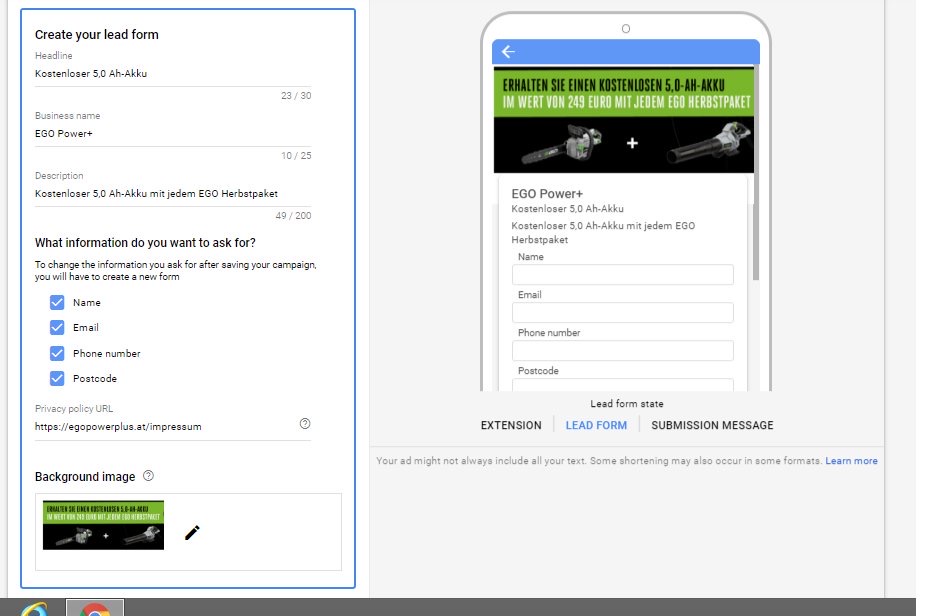Edit the Business name field
The width and height of the screenshot is (941, 616).
pos(172,134)
